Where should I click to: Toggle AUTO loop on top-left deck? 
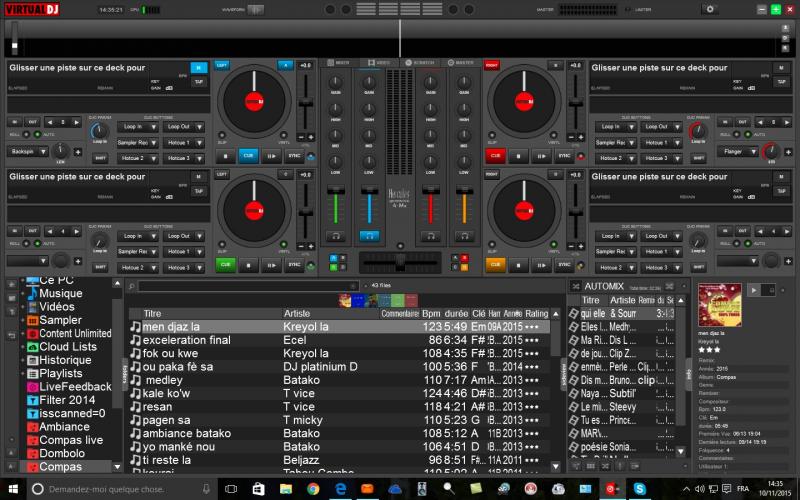pyautogui.click(x=38, y=133)
